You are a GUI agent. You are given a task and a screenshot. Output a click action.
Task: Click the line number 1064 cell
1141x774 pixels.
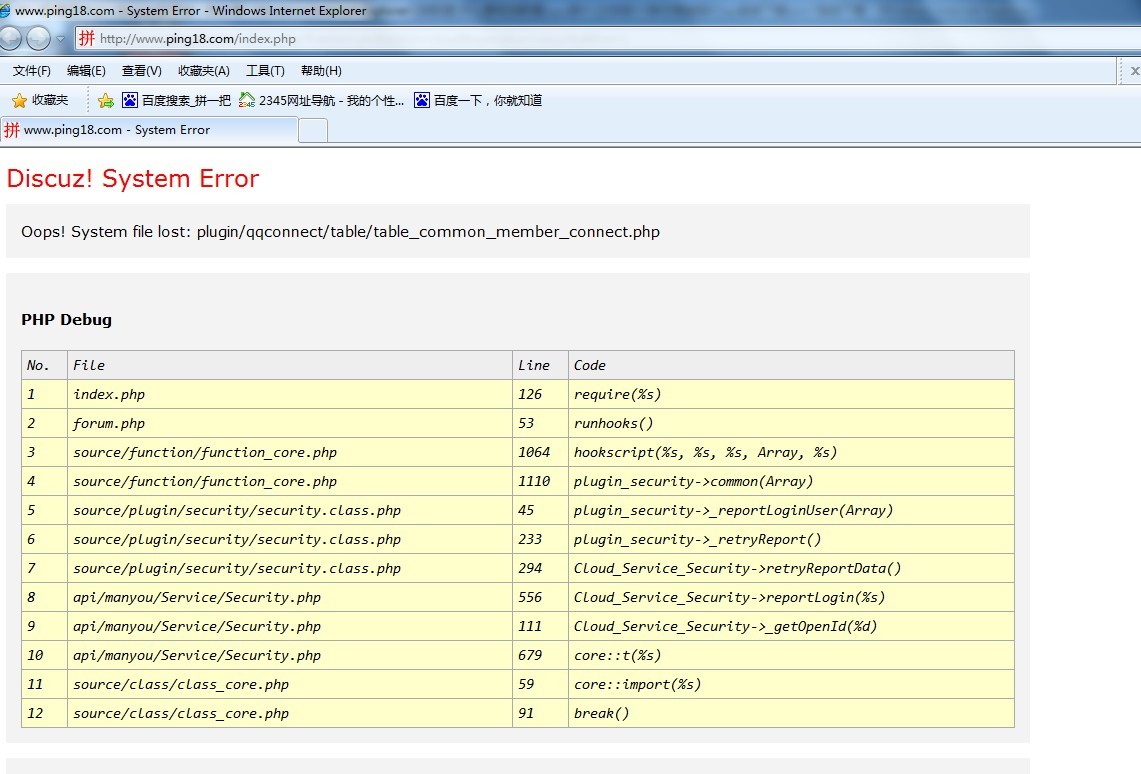[x=540, y=452]
